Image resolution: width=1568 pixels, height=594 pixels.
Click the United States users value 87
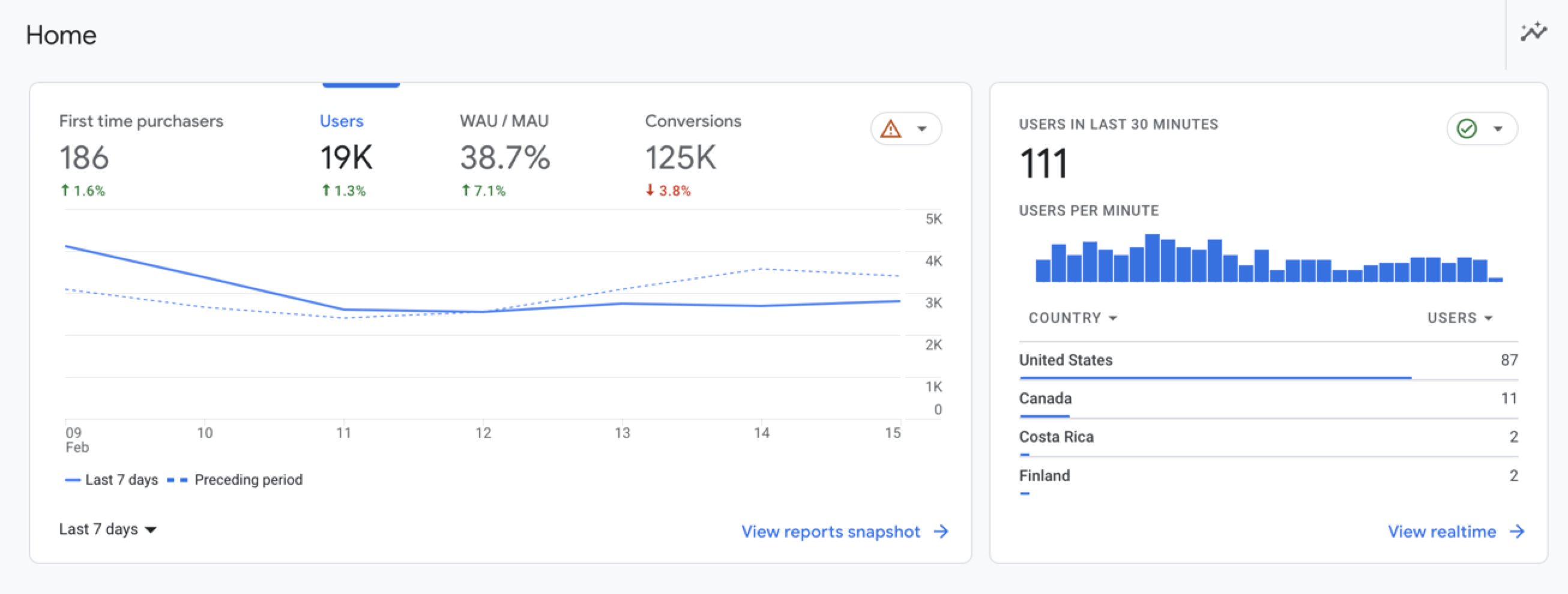click(1509, 359)
